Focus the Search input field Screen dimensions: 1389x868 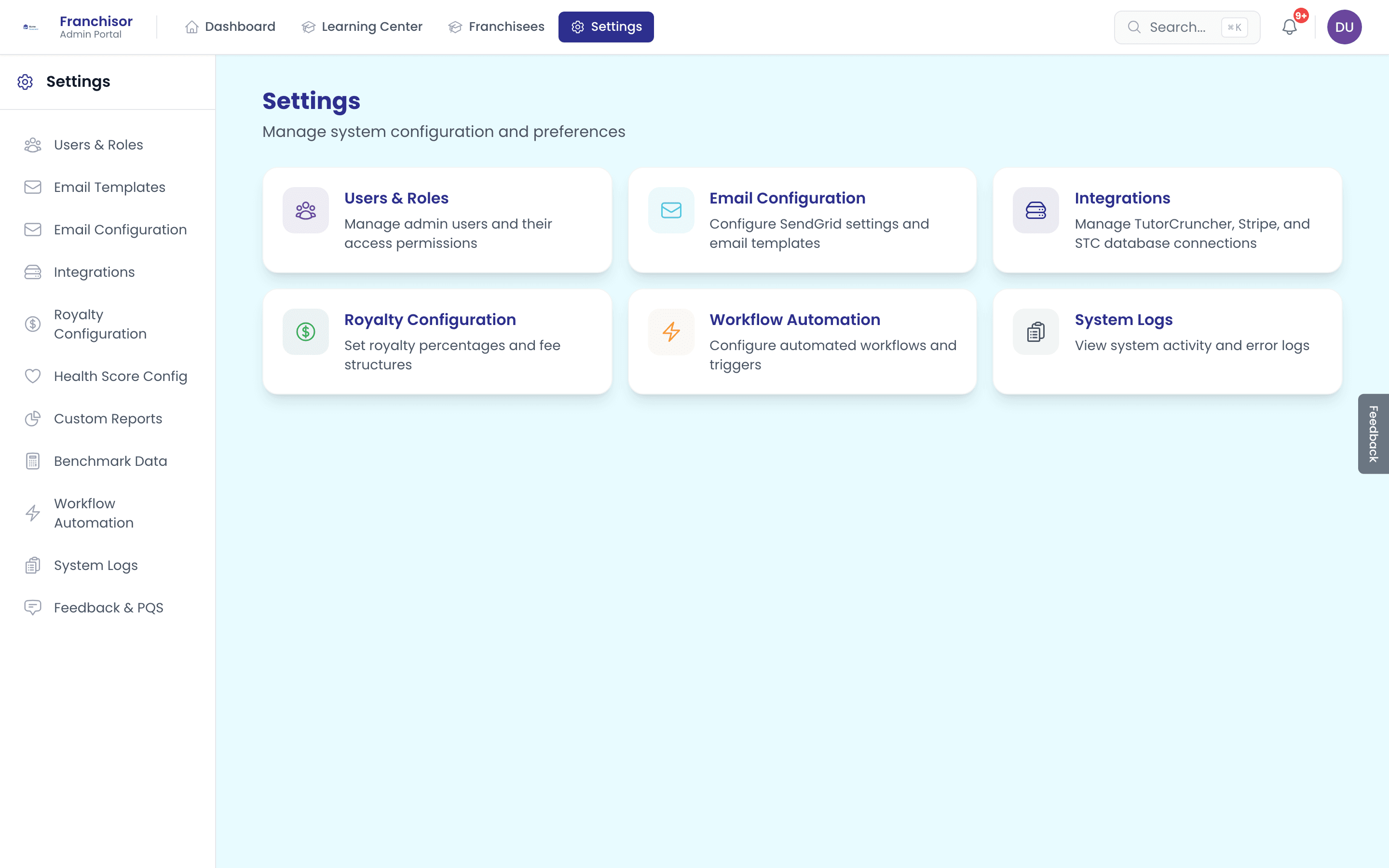(x=1187, y=27)
